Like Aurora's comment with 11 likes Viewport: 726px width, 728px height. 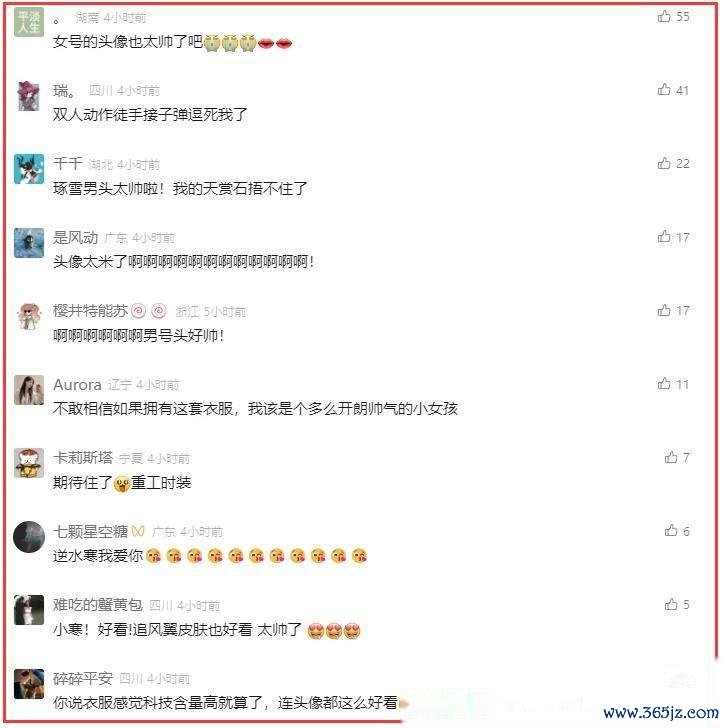click(664, 384)
